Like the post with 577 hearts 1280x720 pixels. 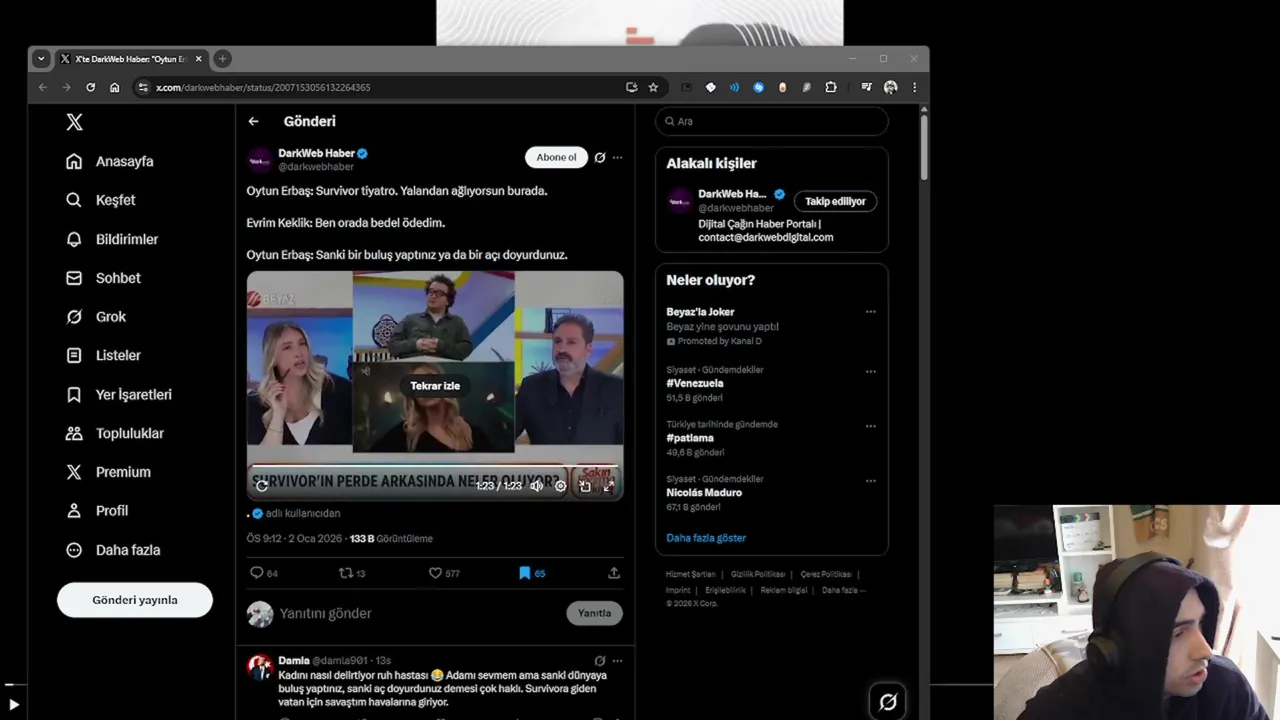pos(444,573)
